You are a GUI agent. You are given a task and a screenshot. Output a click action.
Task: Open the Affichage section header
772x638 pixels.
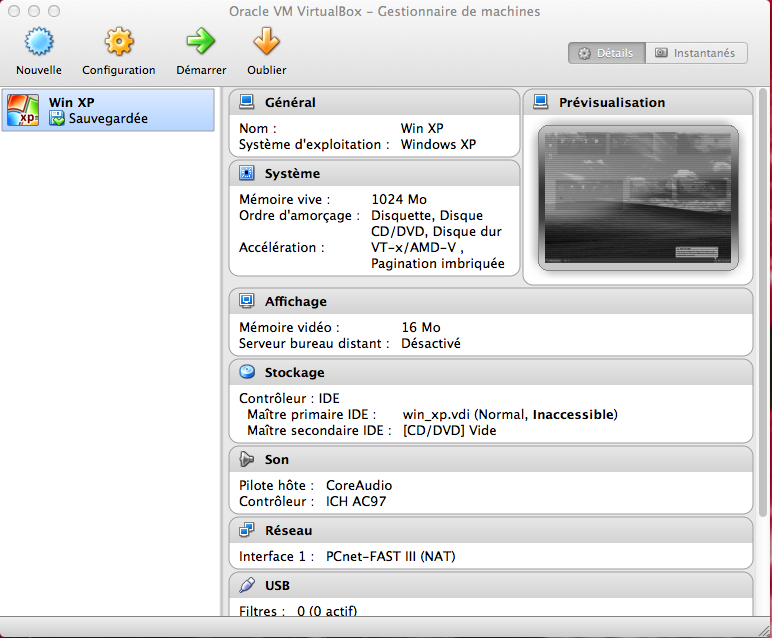[x=491, y=301]
